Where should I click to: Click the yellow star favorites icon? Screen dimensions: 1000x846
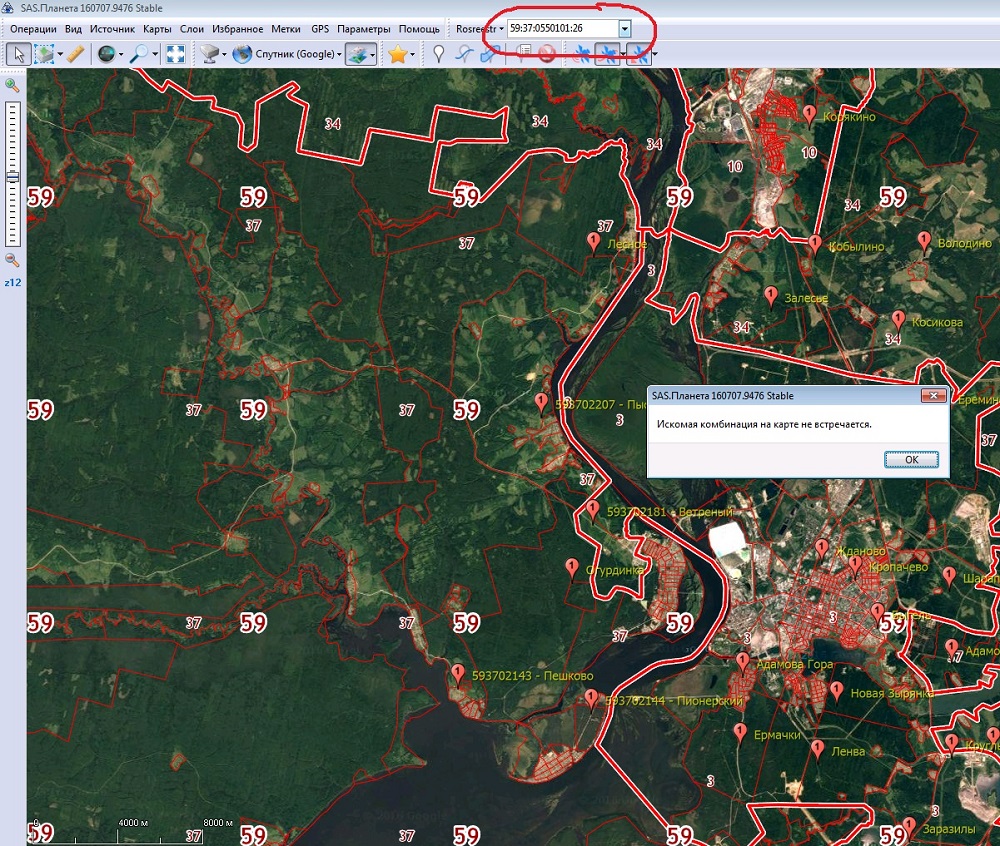[397, 54]
